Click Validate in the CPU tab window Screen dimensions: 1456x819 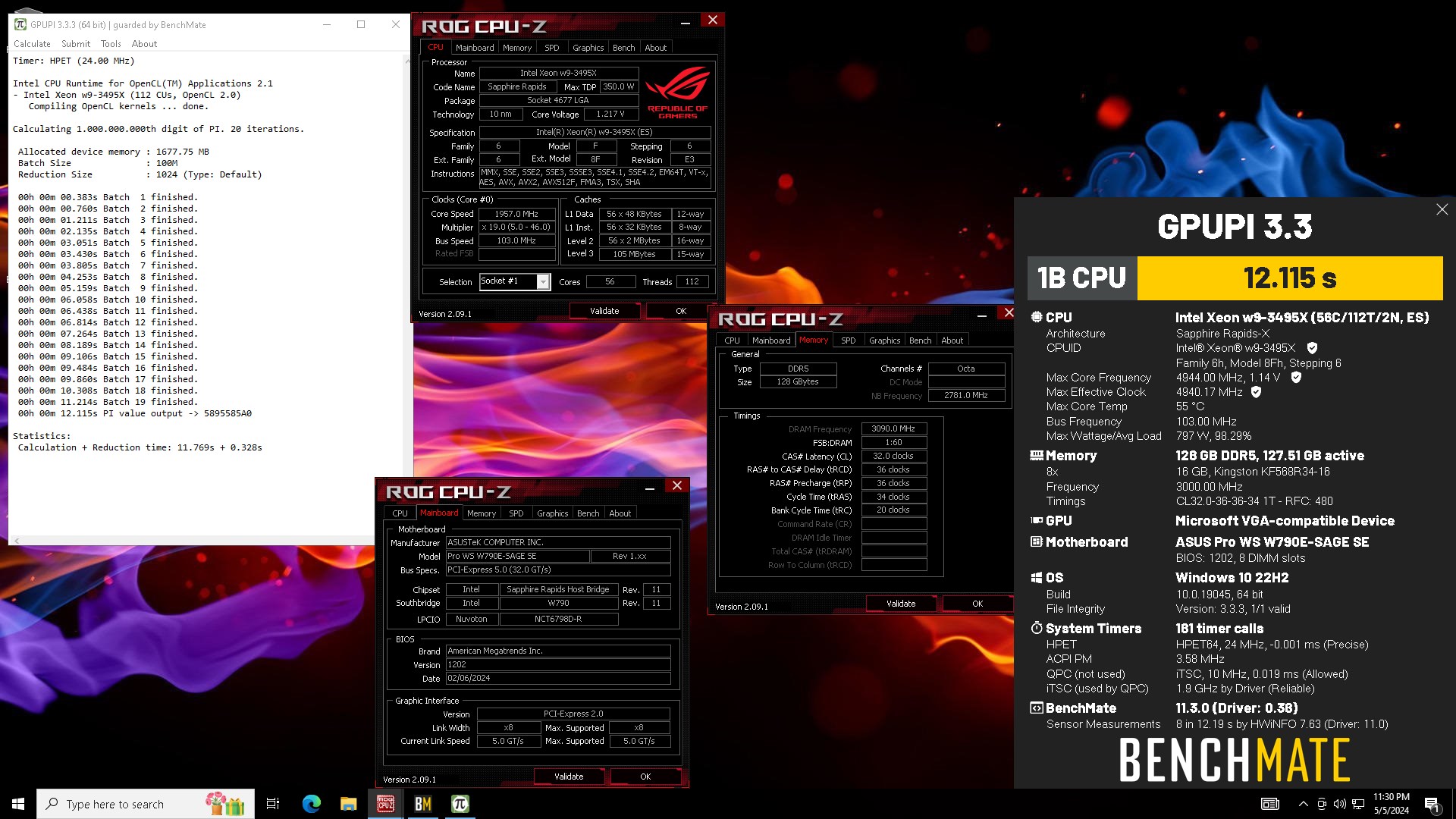604,311
